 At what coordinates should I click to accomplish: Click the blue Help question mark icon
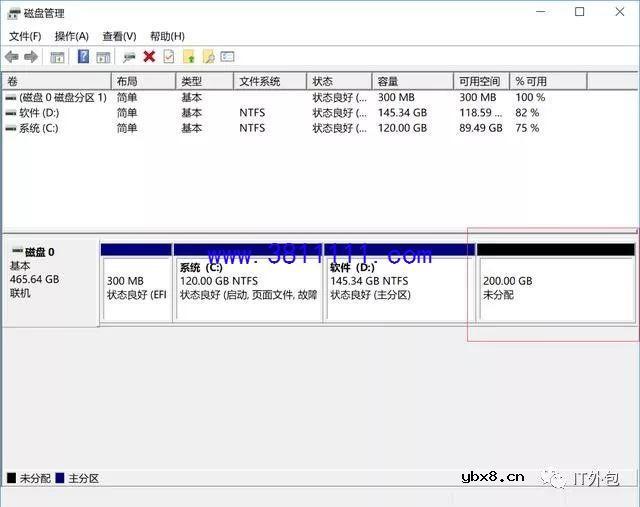click(83, 57)
